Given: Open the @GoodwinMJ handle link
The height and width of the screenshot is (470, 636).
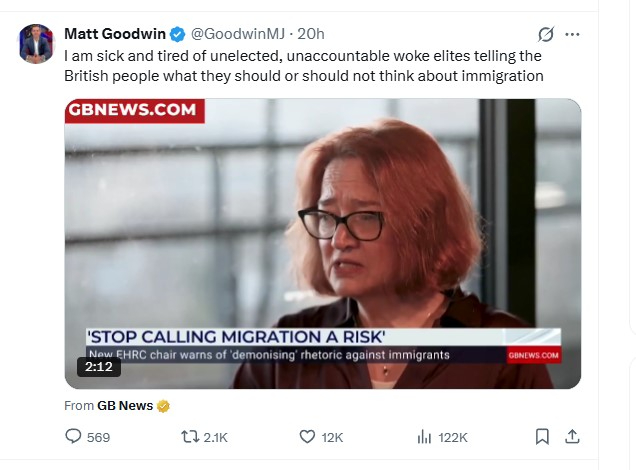Looking at the screenshot, I should (238, 34).
